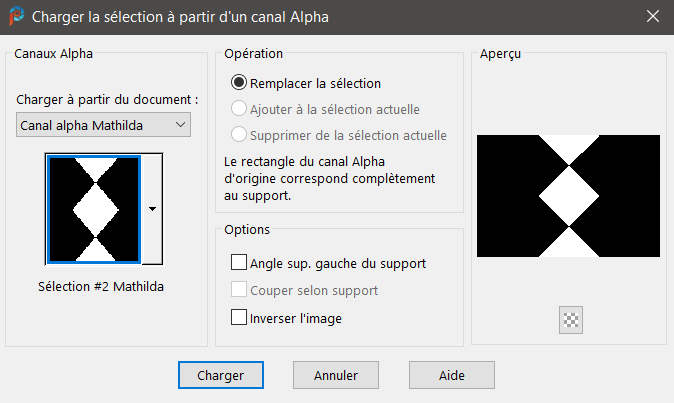Click the PaintShop Pro icon in title bar
This screenshot has height=403, width=674.
(x=16, y=17)
